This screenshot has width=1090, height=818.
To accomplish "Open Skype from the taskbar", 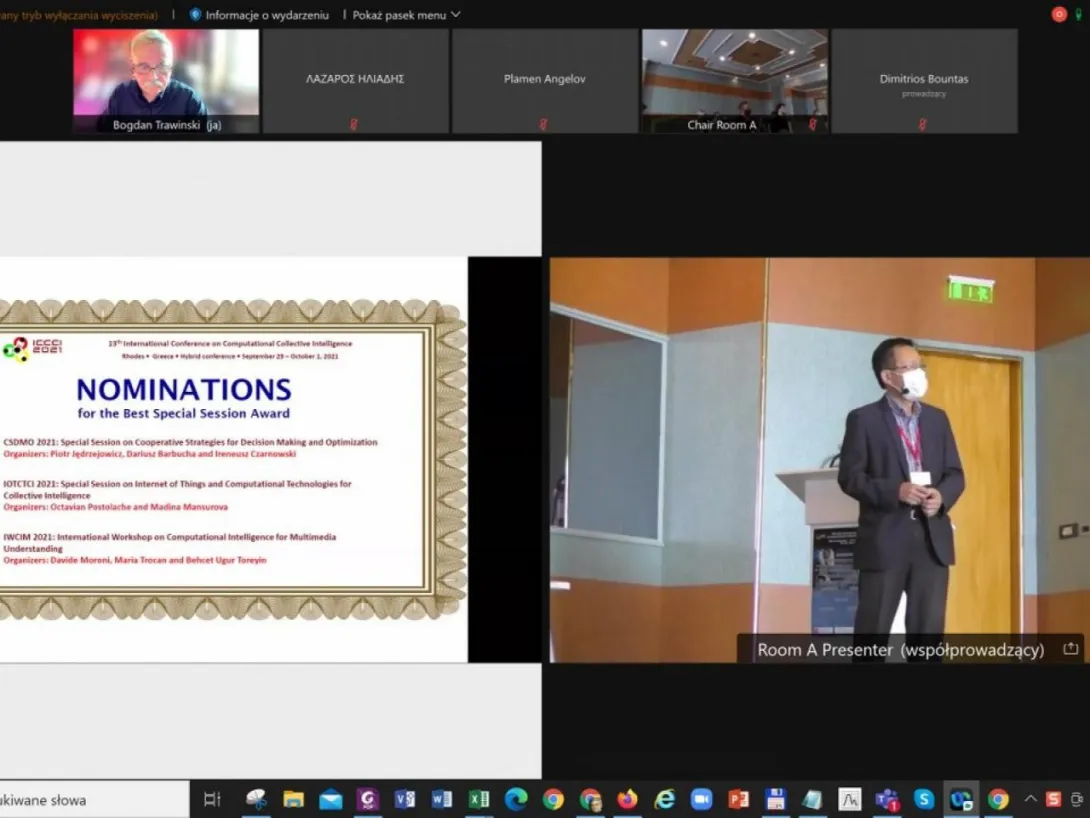I will click(923, 799).
